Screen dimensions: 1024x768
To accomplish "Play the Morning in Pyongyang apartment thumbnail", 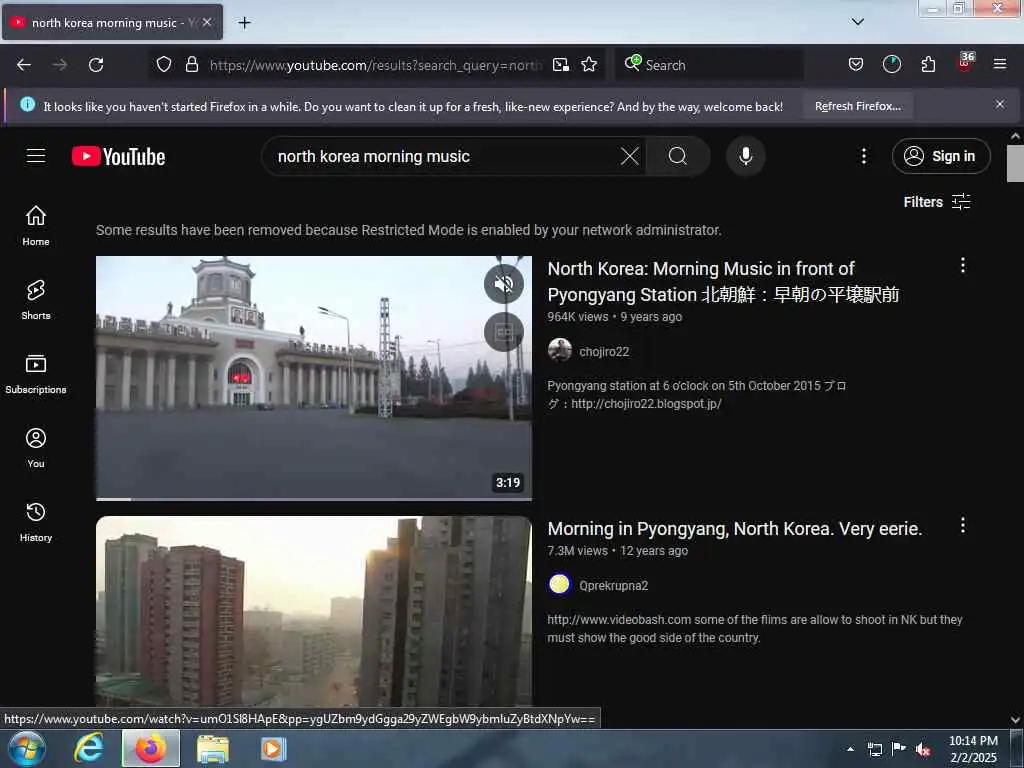I will point(313,611).
